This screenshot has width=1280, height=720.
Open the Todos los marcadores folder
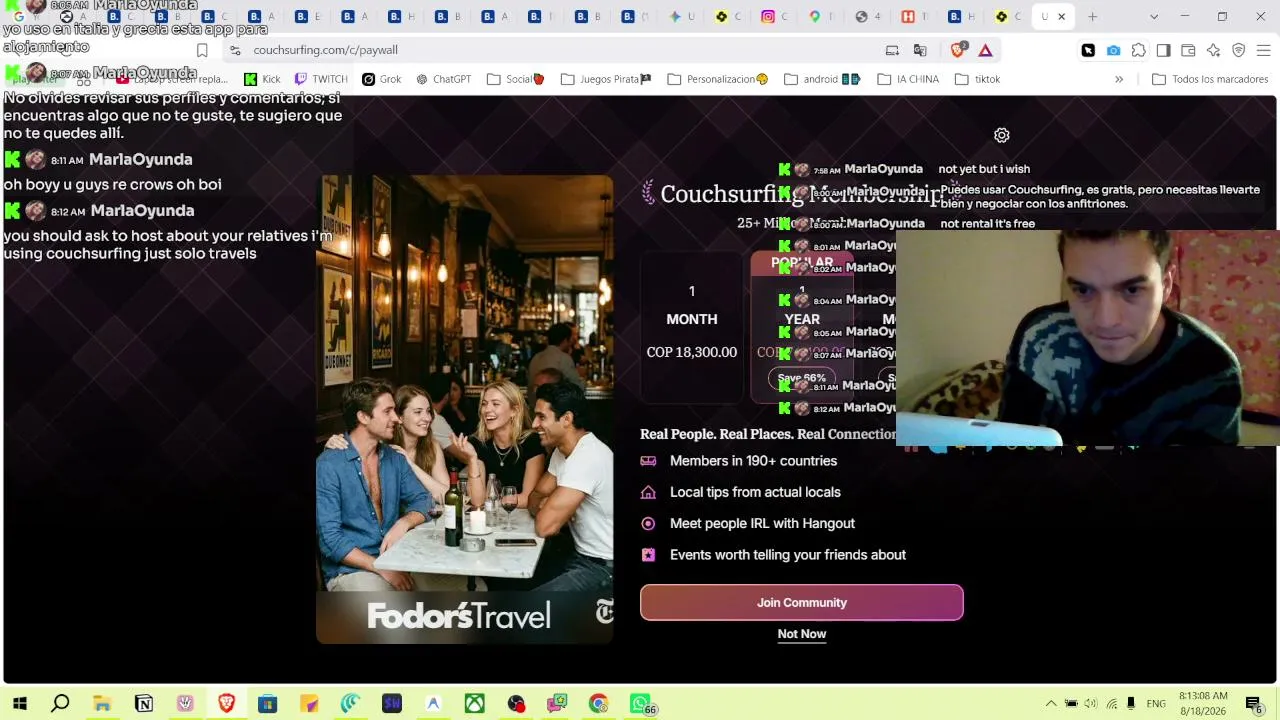[1210, 79]
